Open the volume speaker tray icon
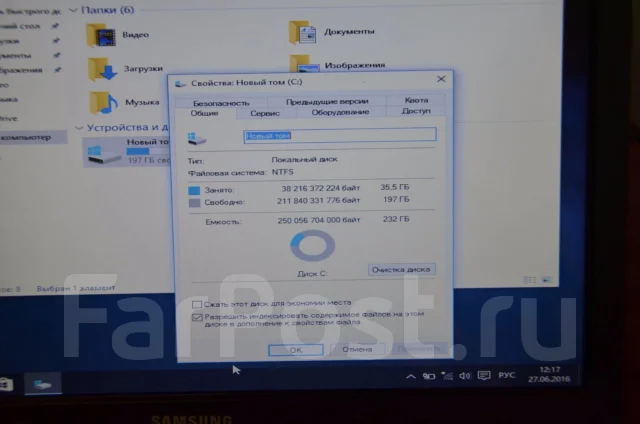The height and width of the screenshot is (424, 640). point(465,375)
